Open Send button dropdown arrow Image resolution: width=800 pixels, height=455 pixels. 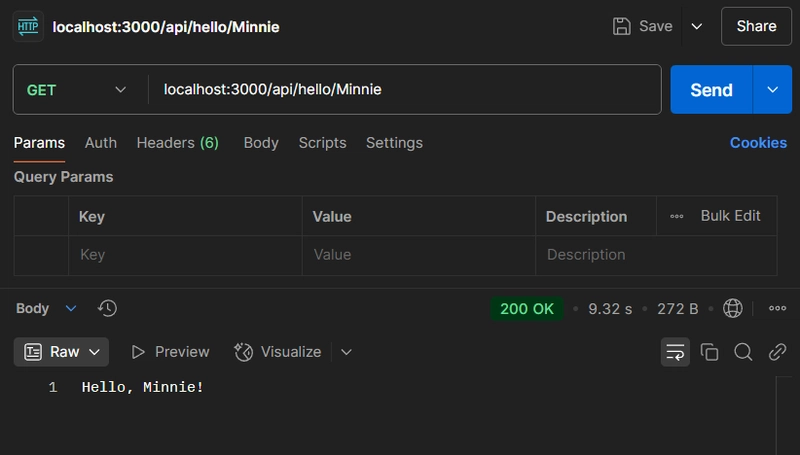click(772, 90)
